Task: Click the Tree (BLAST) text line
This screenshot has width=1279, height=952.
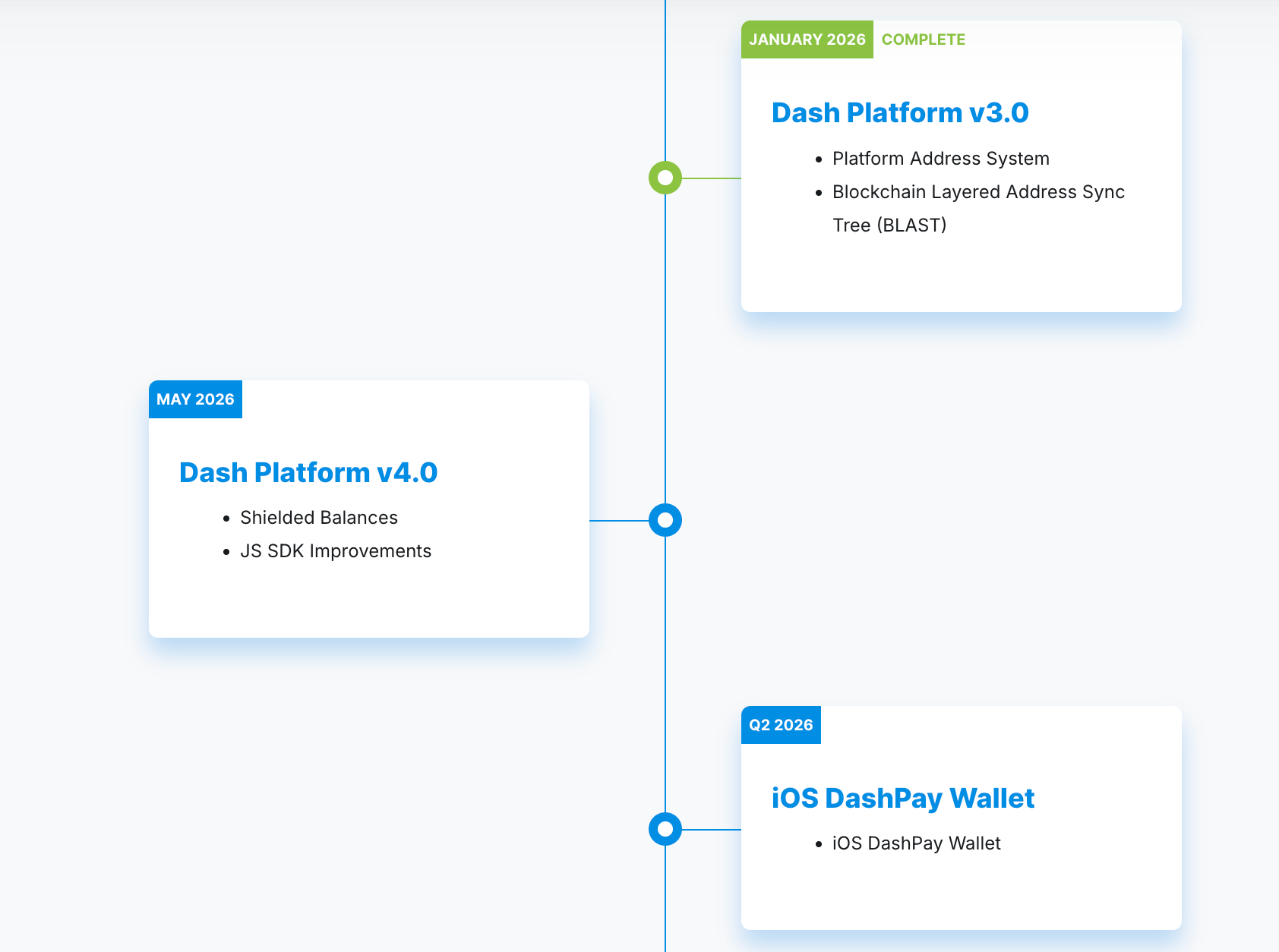Action: pyautogui.click(x=889, y=225)
